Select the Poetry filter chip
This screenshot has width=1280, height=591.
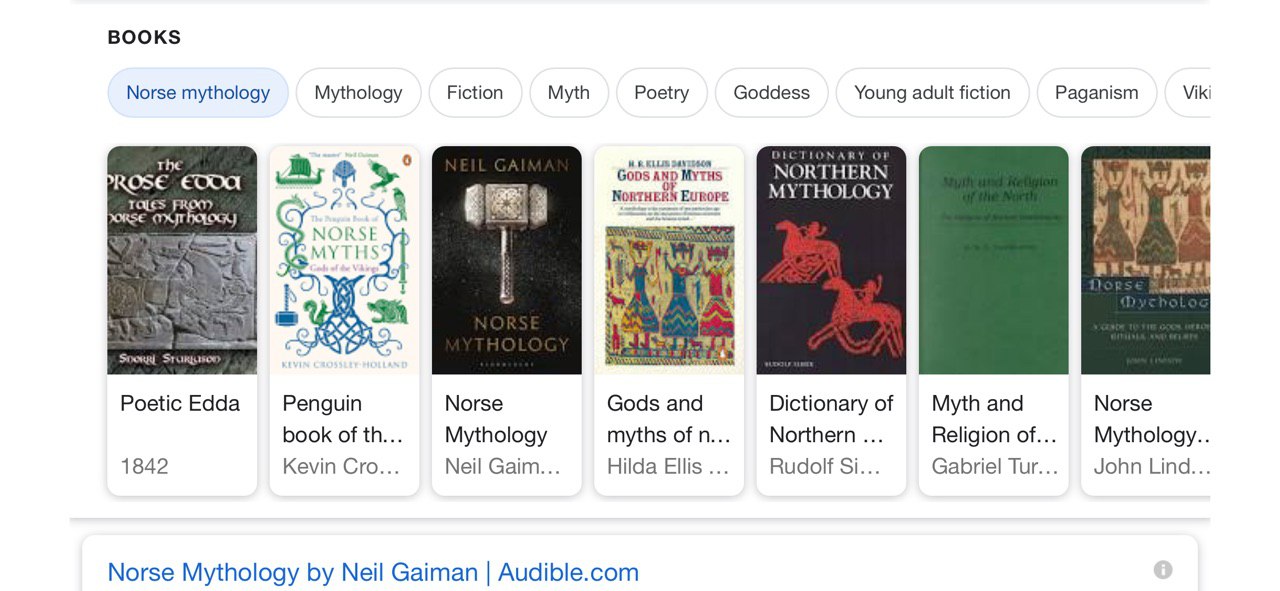pyautogui.click(x=662, y=93)
